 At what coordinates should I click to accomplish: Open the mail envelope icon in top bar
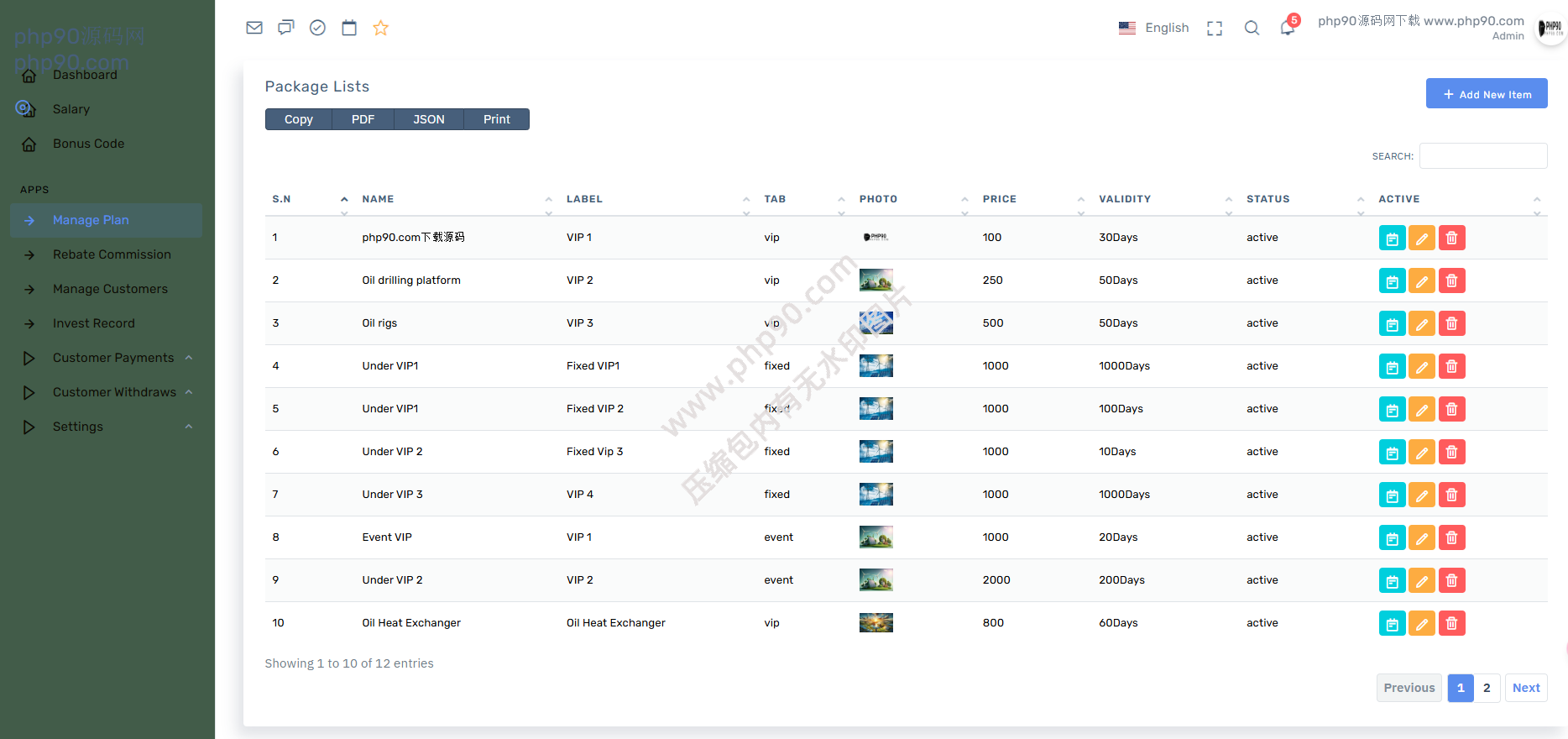(x=254, y=28)
